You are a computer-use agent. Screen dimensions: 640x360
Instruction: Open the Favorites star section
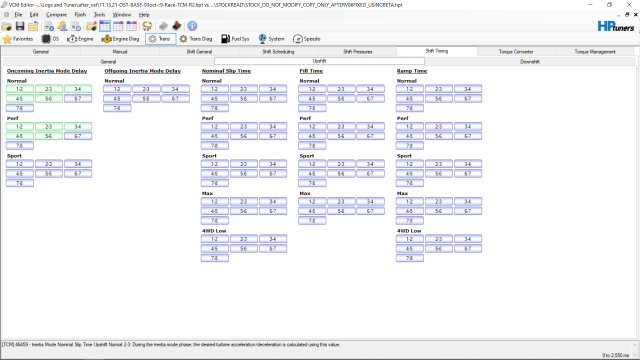[x=18, y=39]
